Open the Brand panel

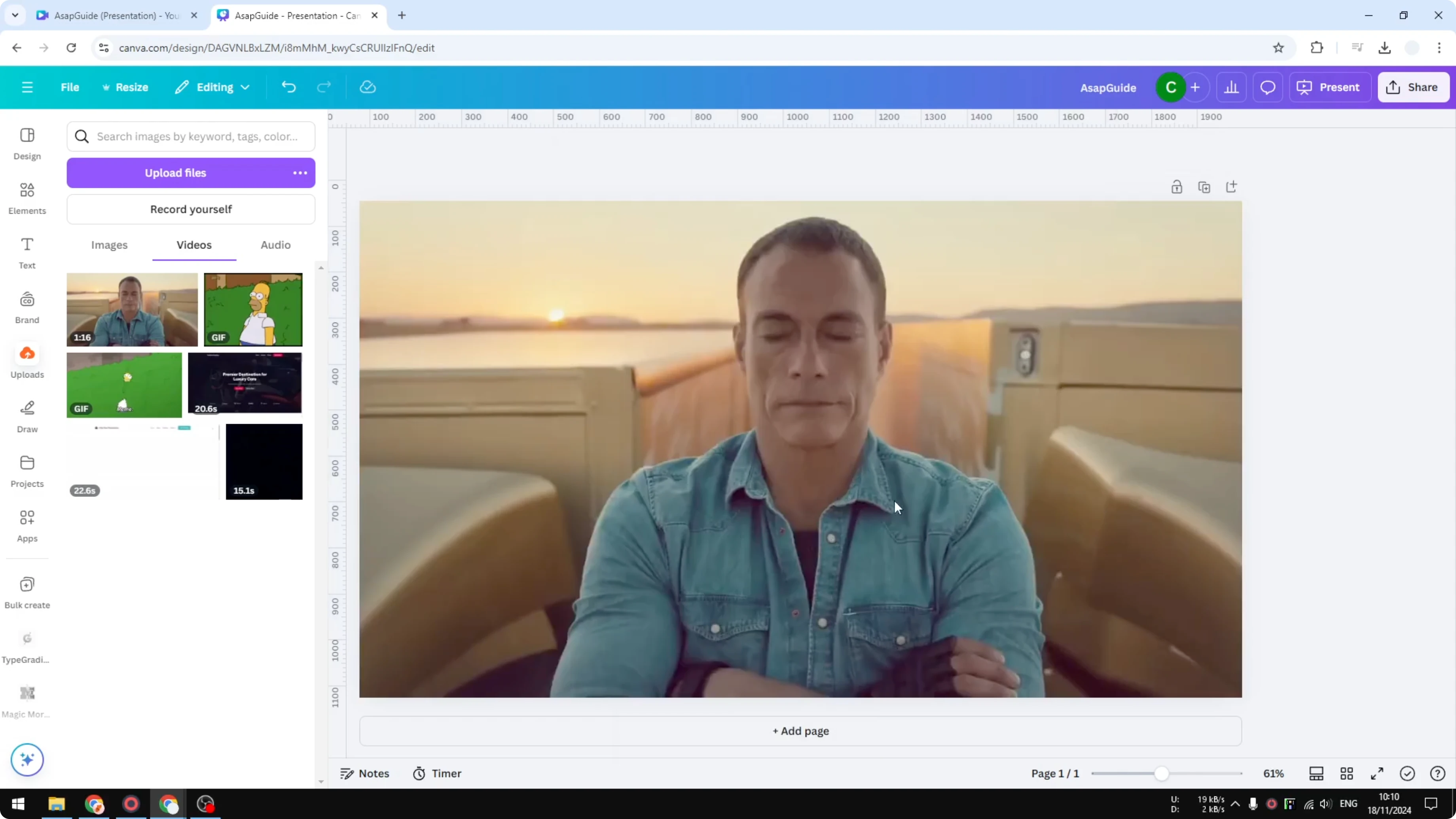(x=27, y=306)
